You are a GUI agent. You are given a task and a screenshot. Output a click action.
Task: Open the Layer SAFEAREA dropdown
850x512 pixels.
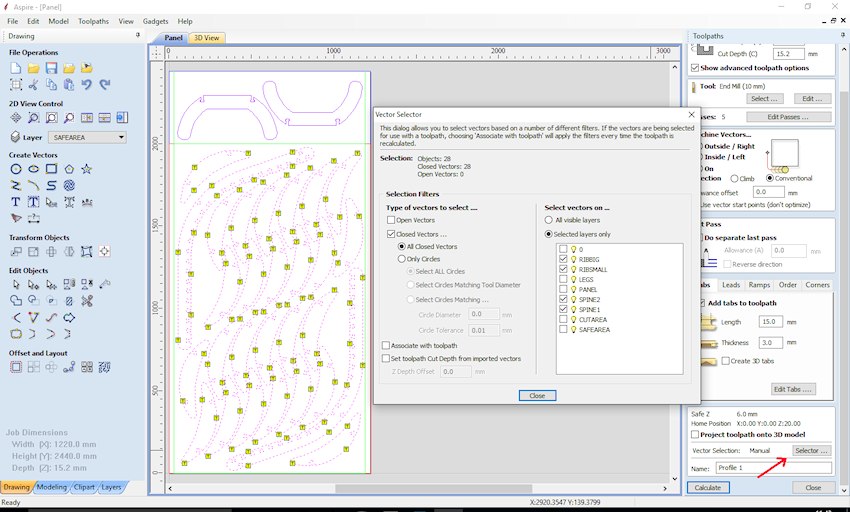[x=87, y=137]
